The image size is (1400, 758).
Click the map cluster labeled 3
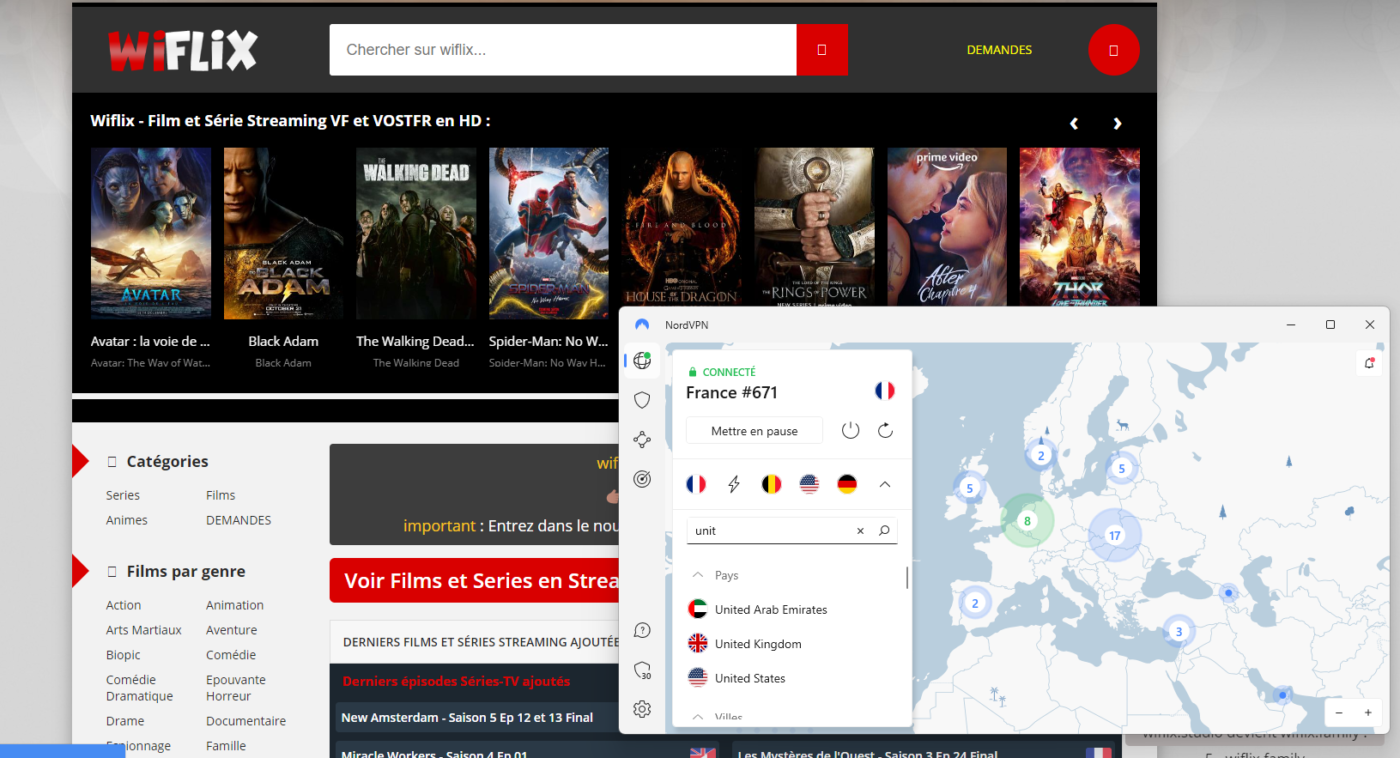[1179, 631]
